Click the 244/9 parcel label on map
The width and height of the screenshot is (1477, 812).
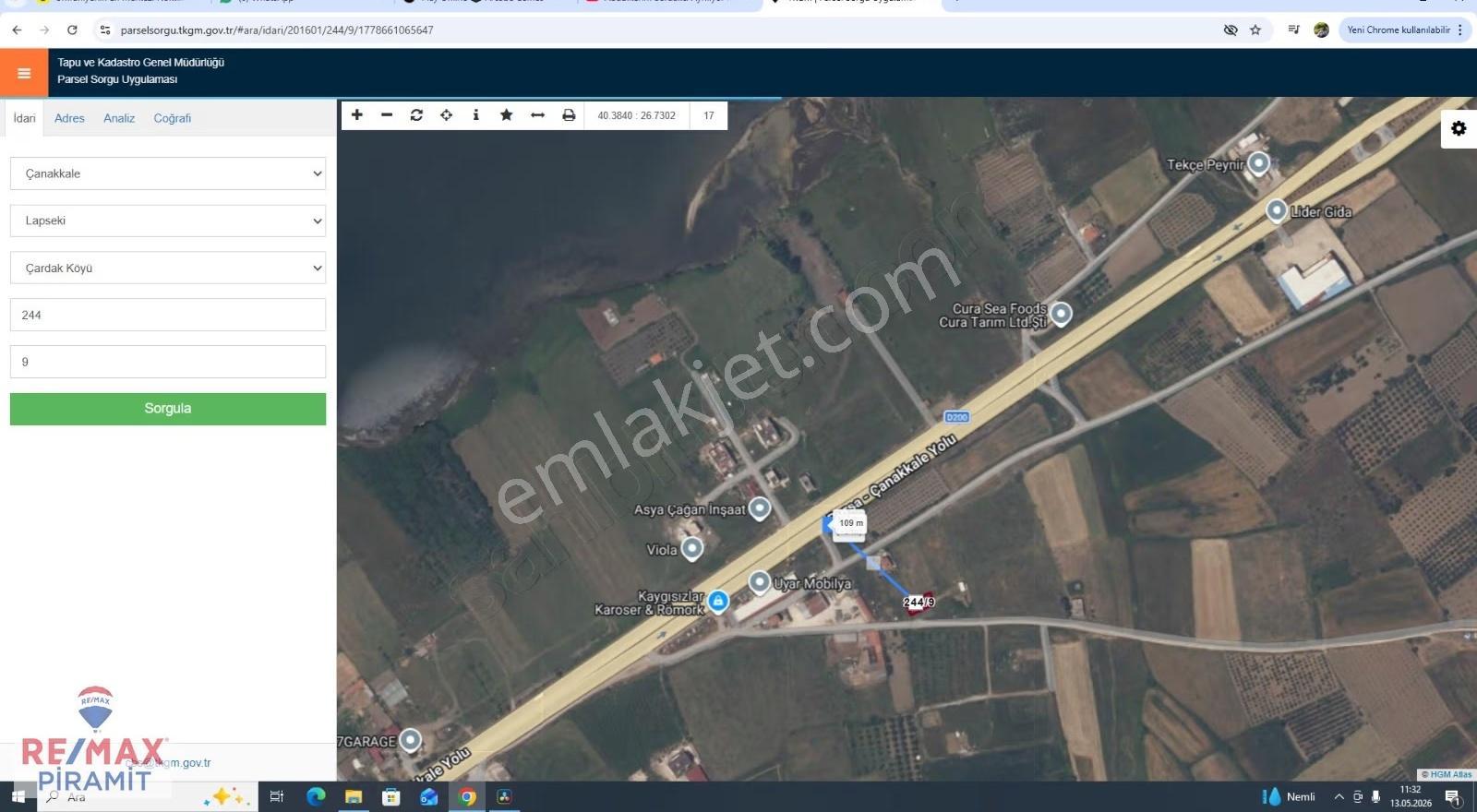919,602
